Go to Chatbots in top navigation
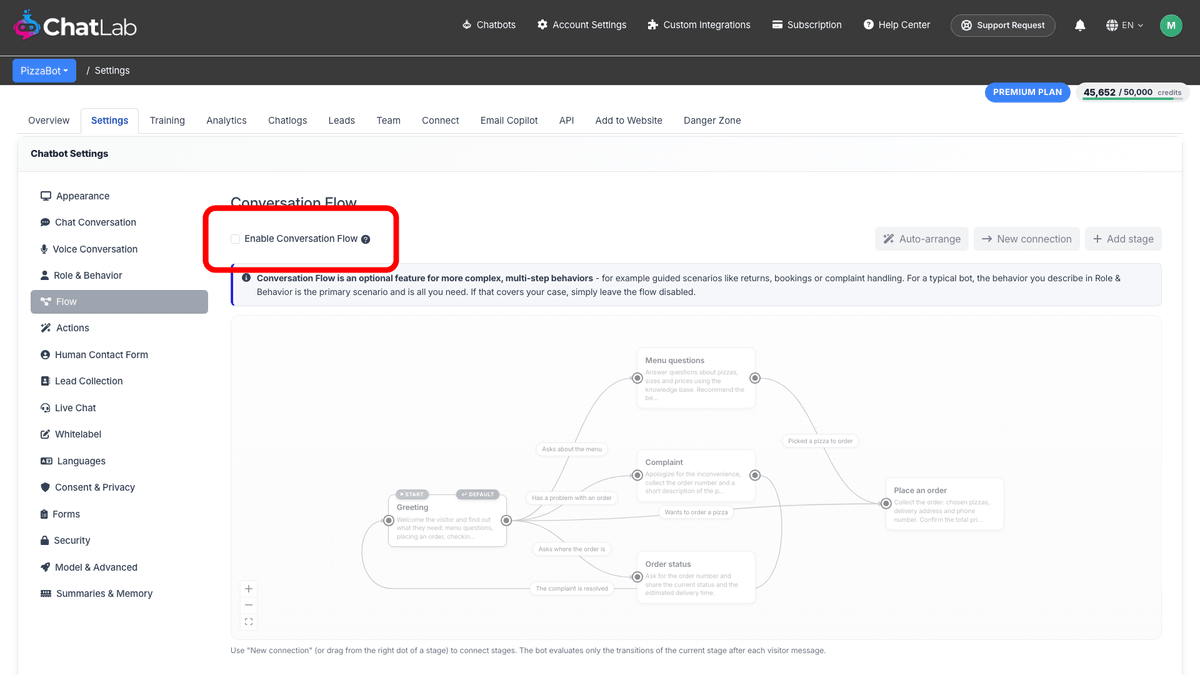This screenshot has width=1200, height=675. pos(488,25)
